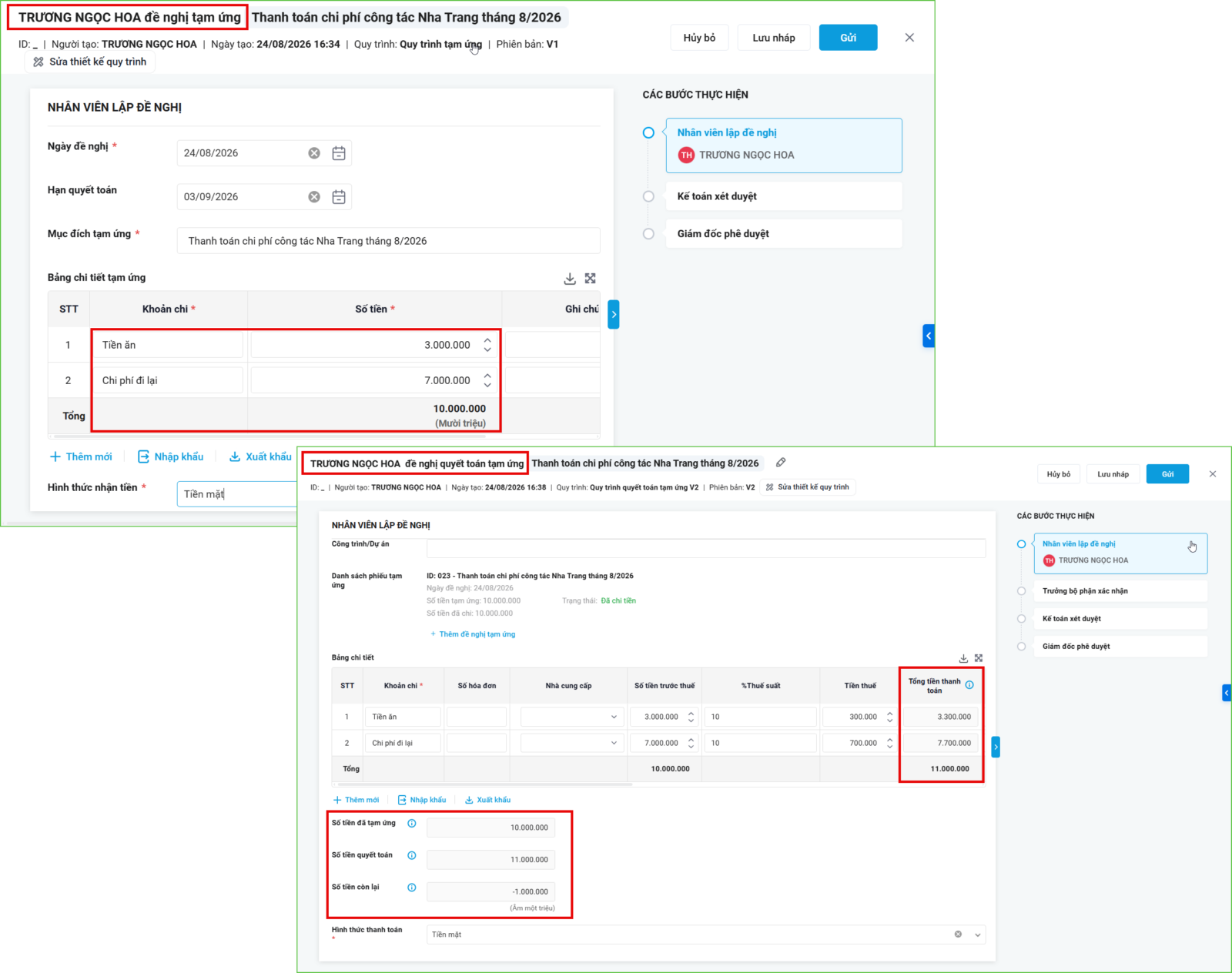This screenshot has height=973, width=1232.
Task: Send the settlement request with Gửi
Action: coord(1167,474)
